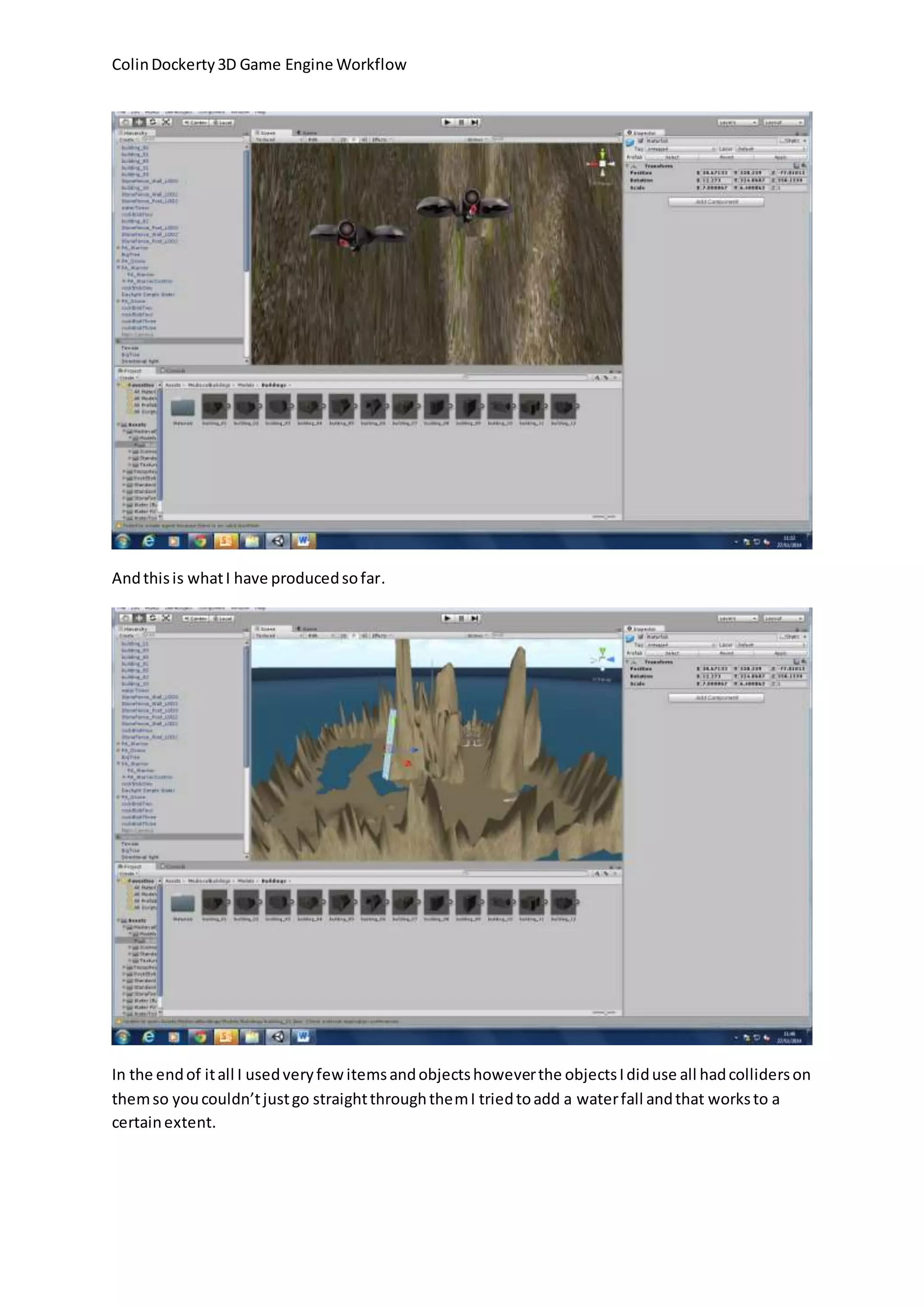Open Internet Explorer from the taskbar under the drone scene
This screenshot has height=1307, width=924.
[148, 540]
